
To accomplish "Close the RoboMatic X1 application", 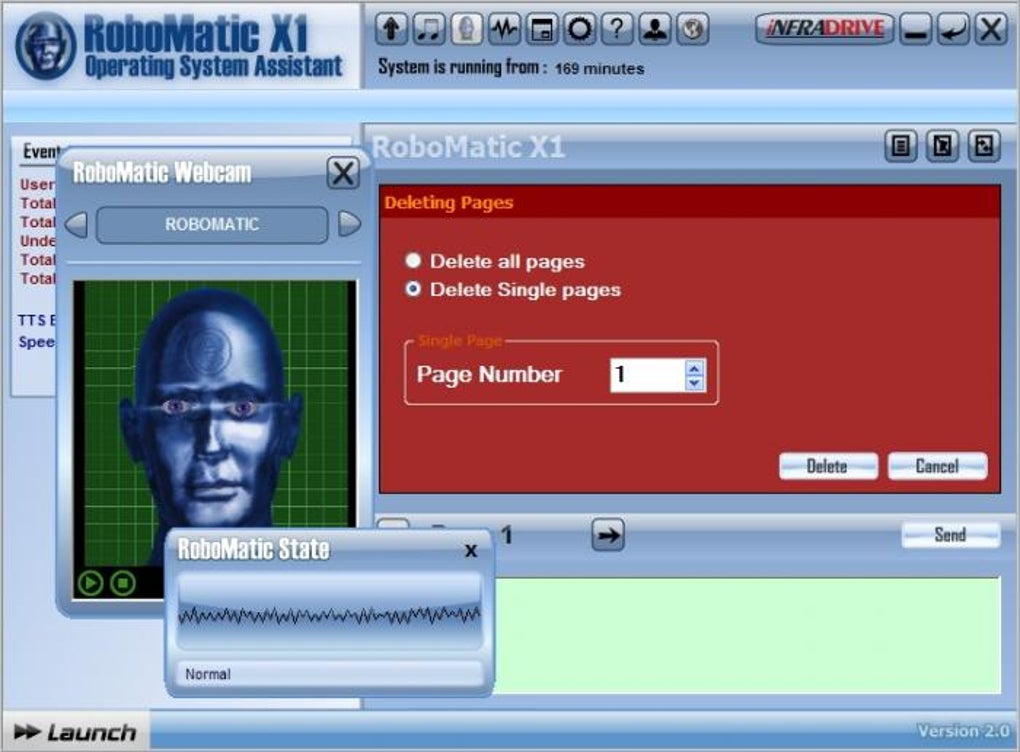I will 991,29.
